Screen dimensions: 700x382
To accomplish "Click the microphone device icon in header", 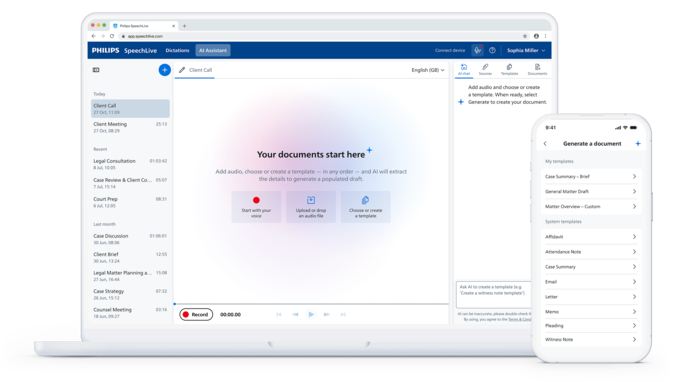I will click(478, 50).
